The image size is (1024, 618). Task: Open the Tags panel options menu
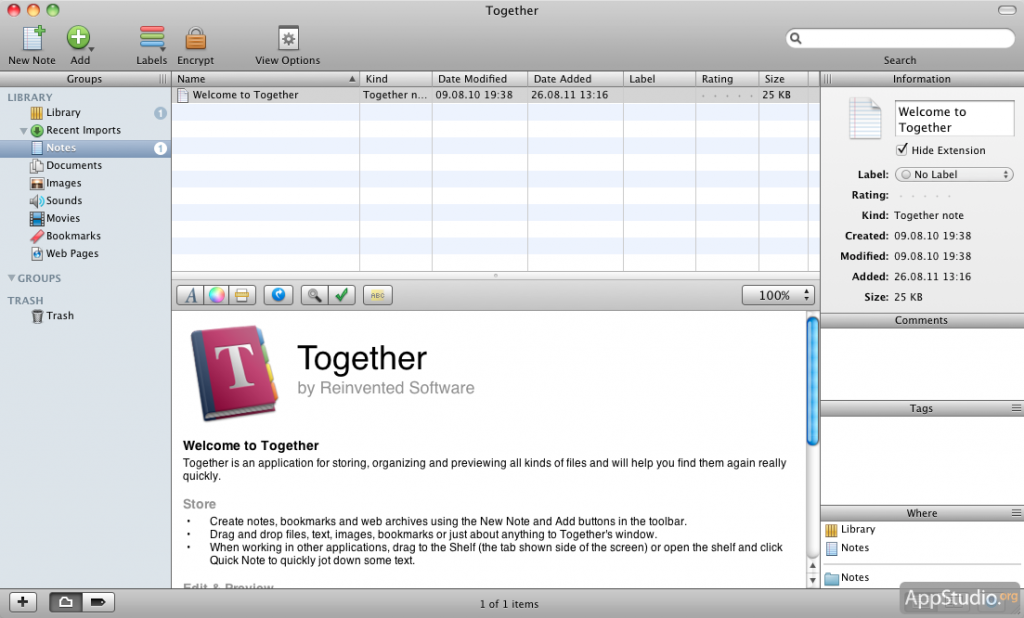coord(1016,408)
